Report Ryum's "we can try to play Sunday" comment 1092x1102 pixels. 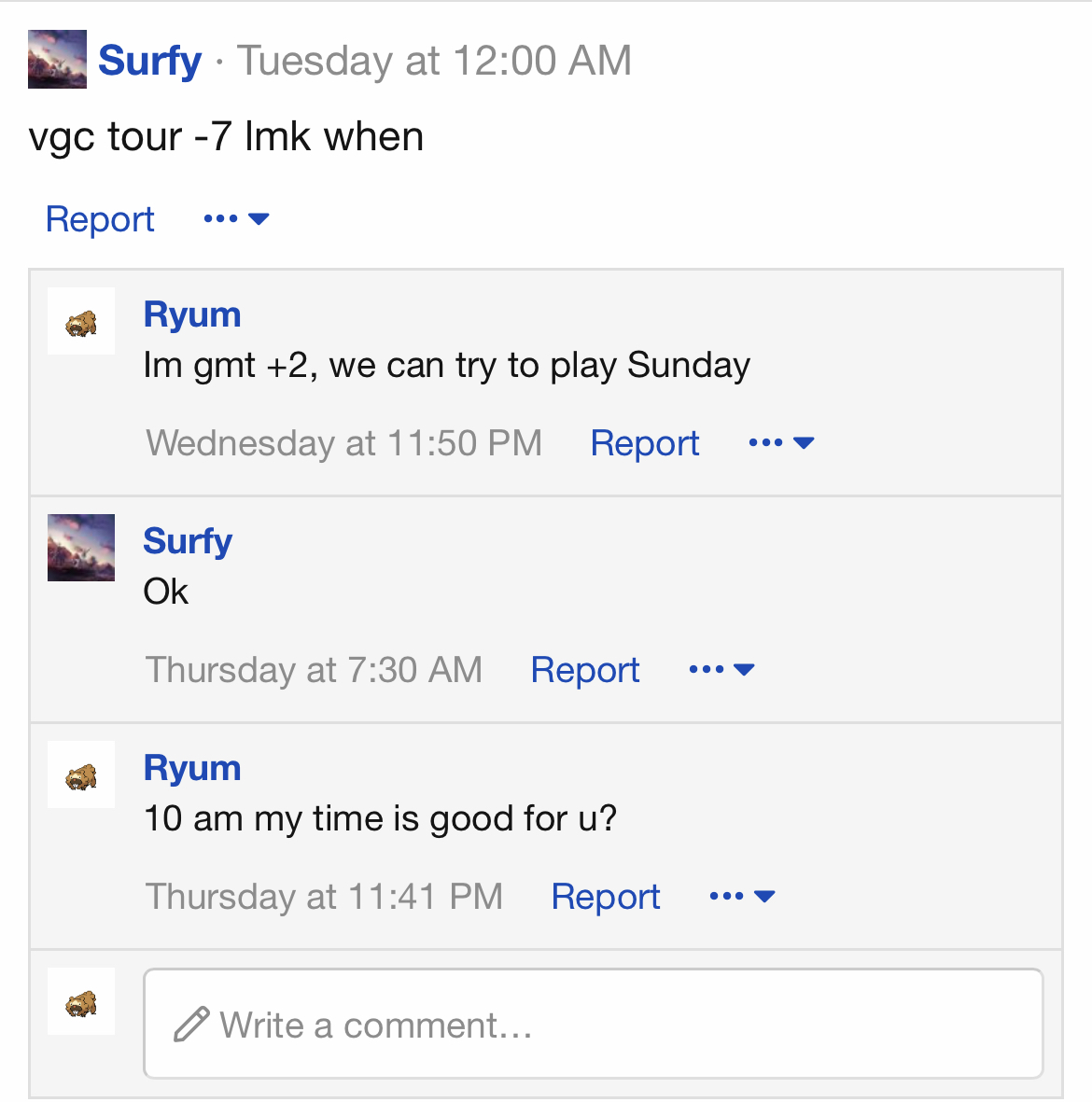(645, 443)
